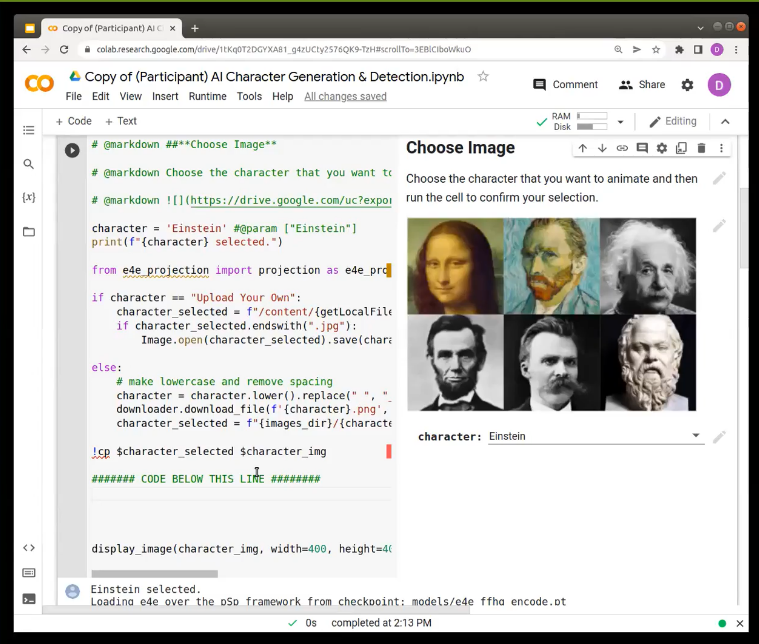Screen dimensions: 759x644
Task: Bookmark this page star in address bar
Action: tap(655, 49)
